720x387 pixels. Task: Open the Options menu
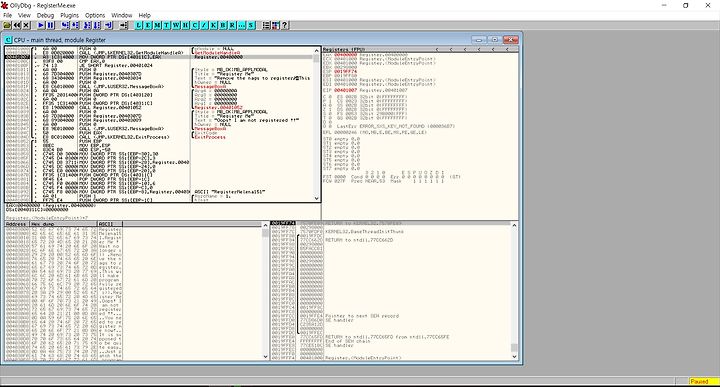(x=95, y=15)
